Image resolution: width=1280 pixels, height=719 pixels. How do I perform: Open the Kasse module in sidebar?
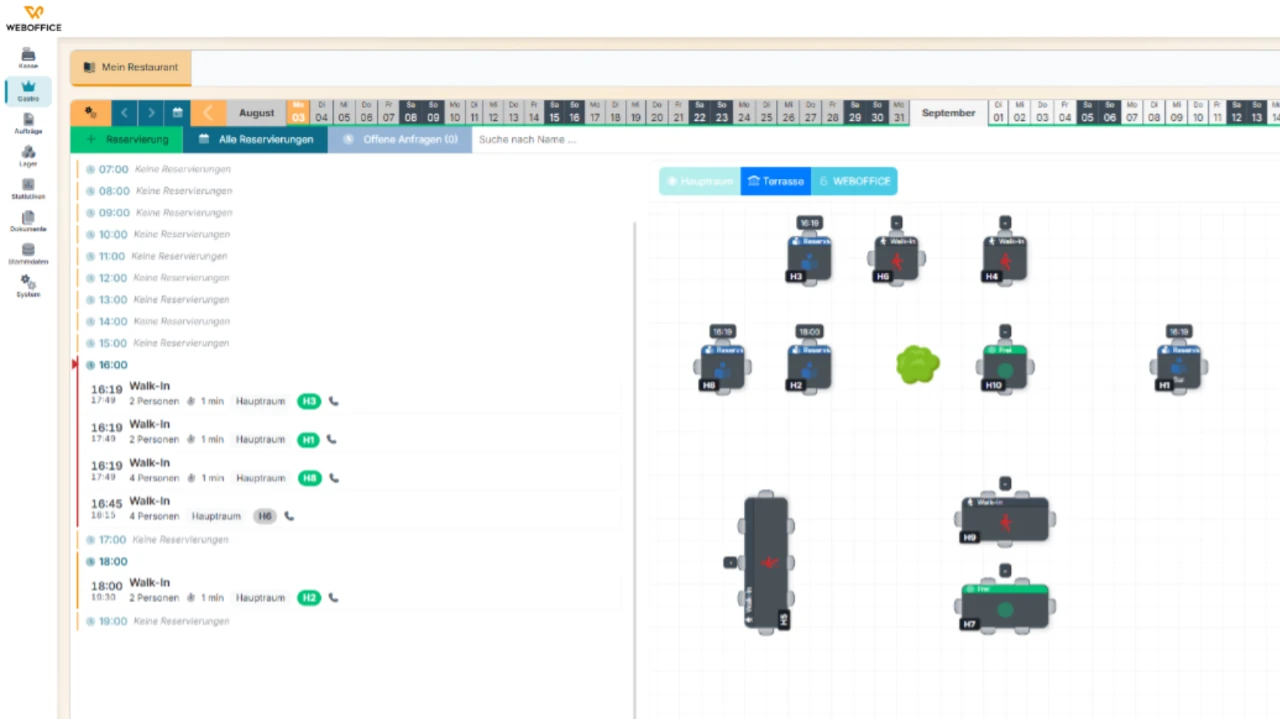pyautogui.click(x=28, y=58)
